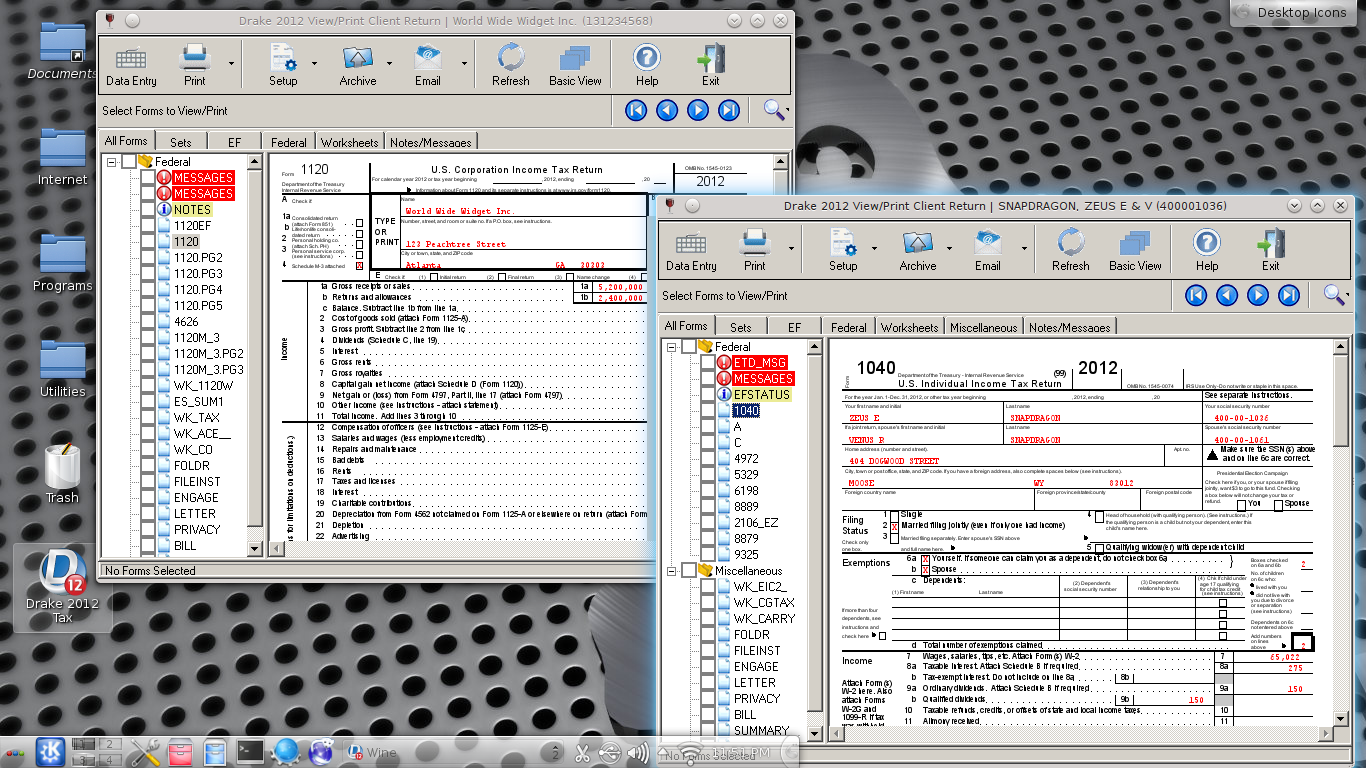Check the Federal checkbox in Snapdragon tree
Viewport: 1366px width, 768px height.
(689, 347)
